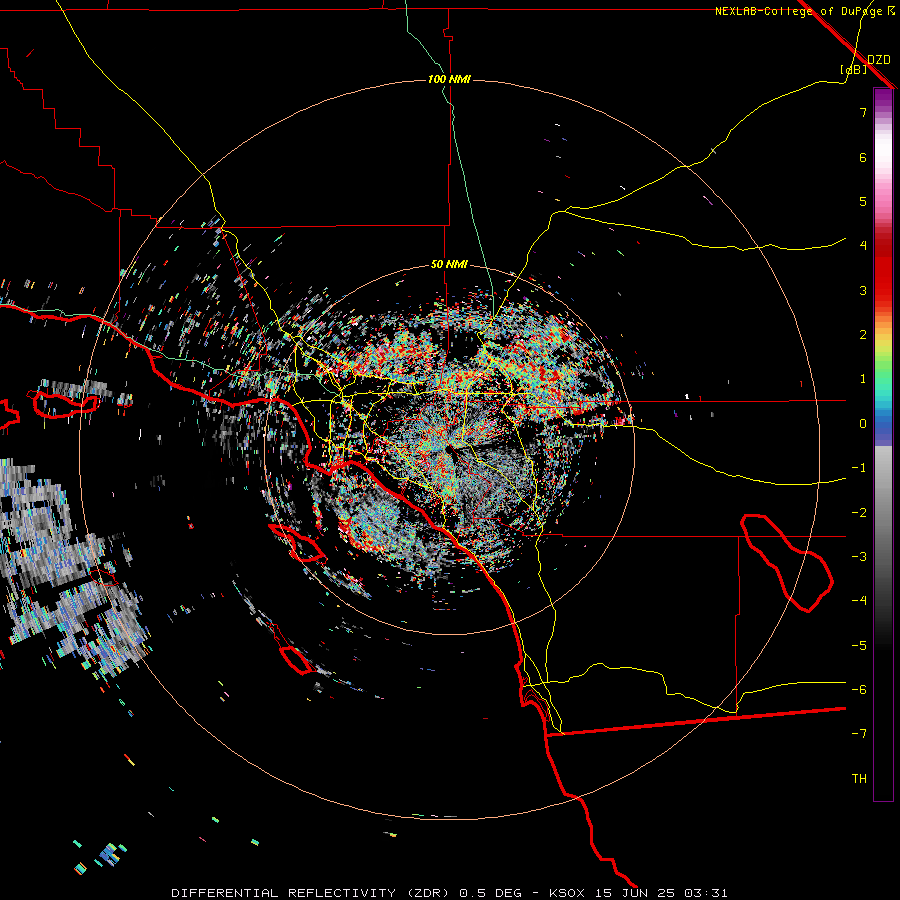Click the "-4" value on the scale

pyautogui.click(x=859, y=601)
